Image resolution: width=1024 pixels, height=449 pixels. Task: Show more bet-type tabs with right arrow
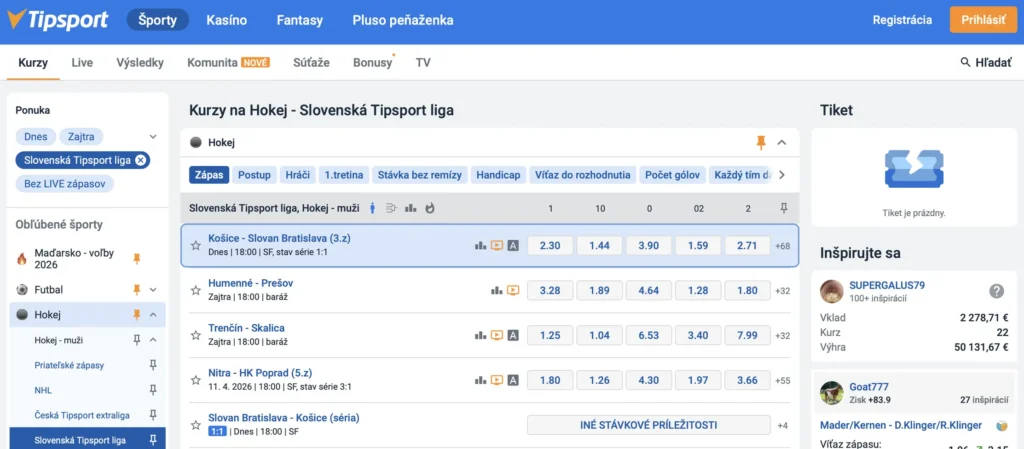[x=782, y=175]
